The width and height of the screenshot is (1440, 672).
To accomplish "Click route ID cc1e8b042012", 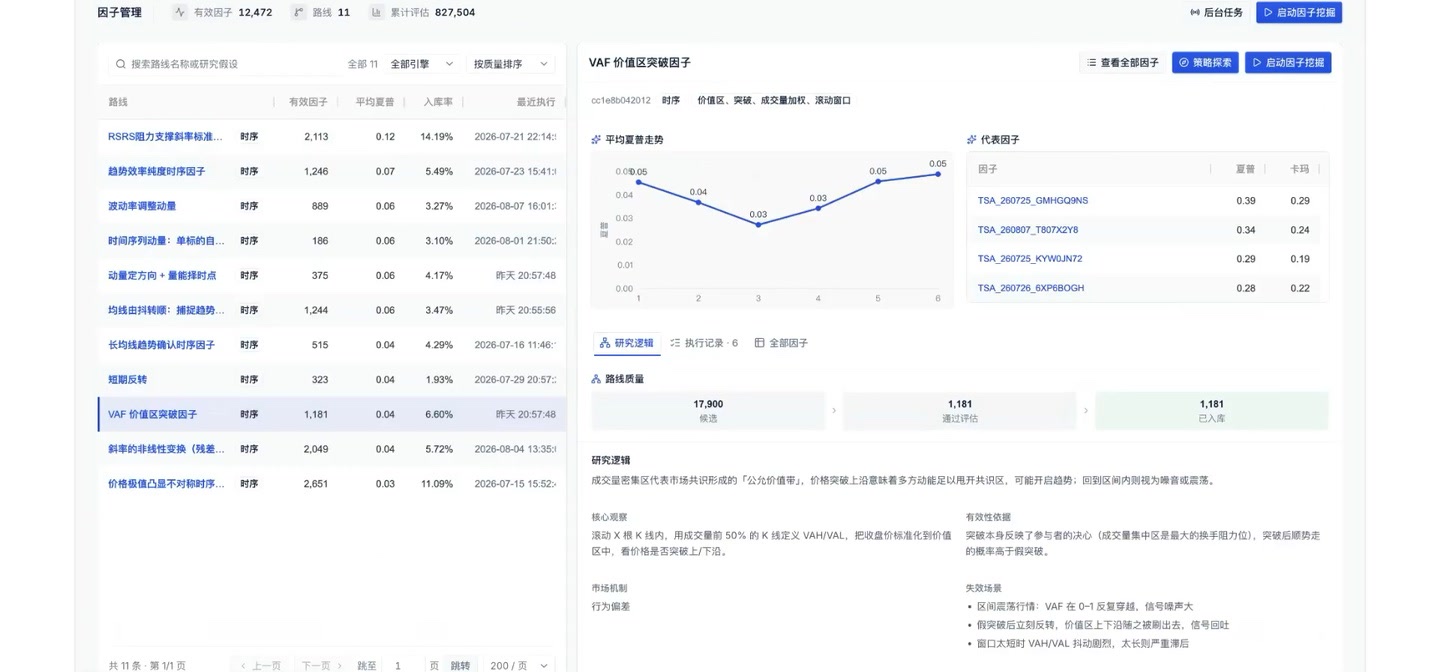I will [621, 101].
